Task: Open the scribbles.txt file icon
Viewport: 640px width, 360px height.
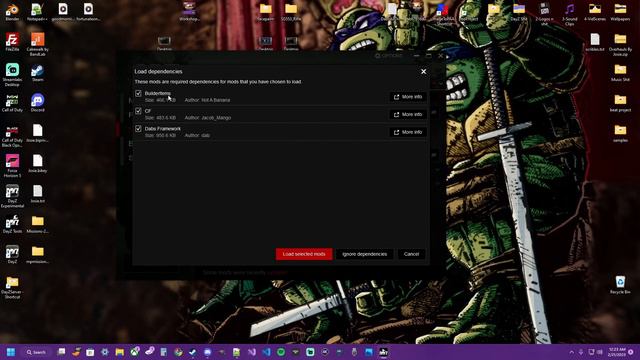Action: 595,42
